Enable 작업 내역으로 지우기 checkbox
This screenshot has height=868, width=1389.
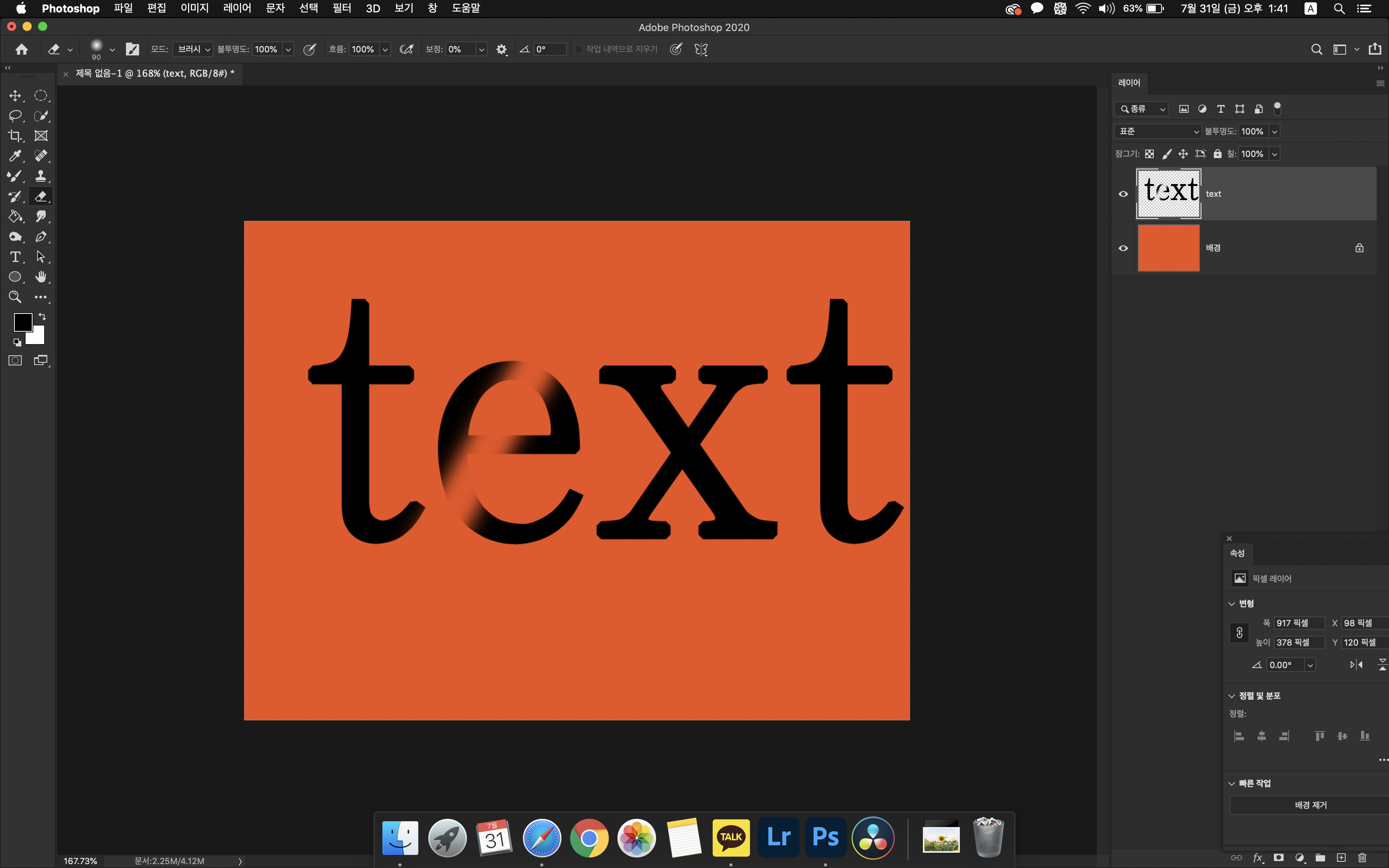(579, 49)
